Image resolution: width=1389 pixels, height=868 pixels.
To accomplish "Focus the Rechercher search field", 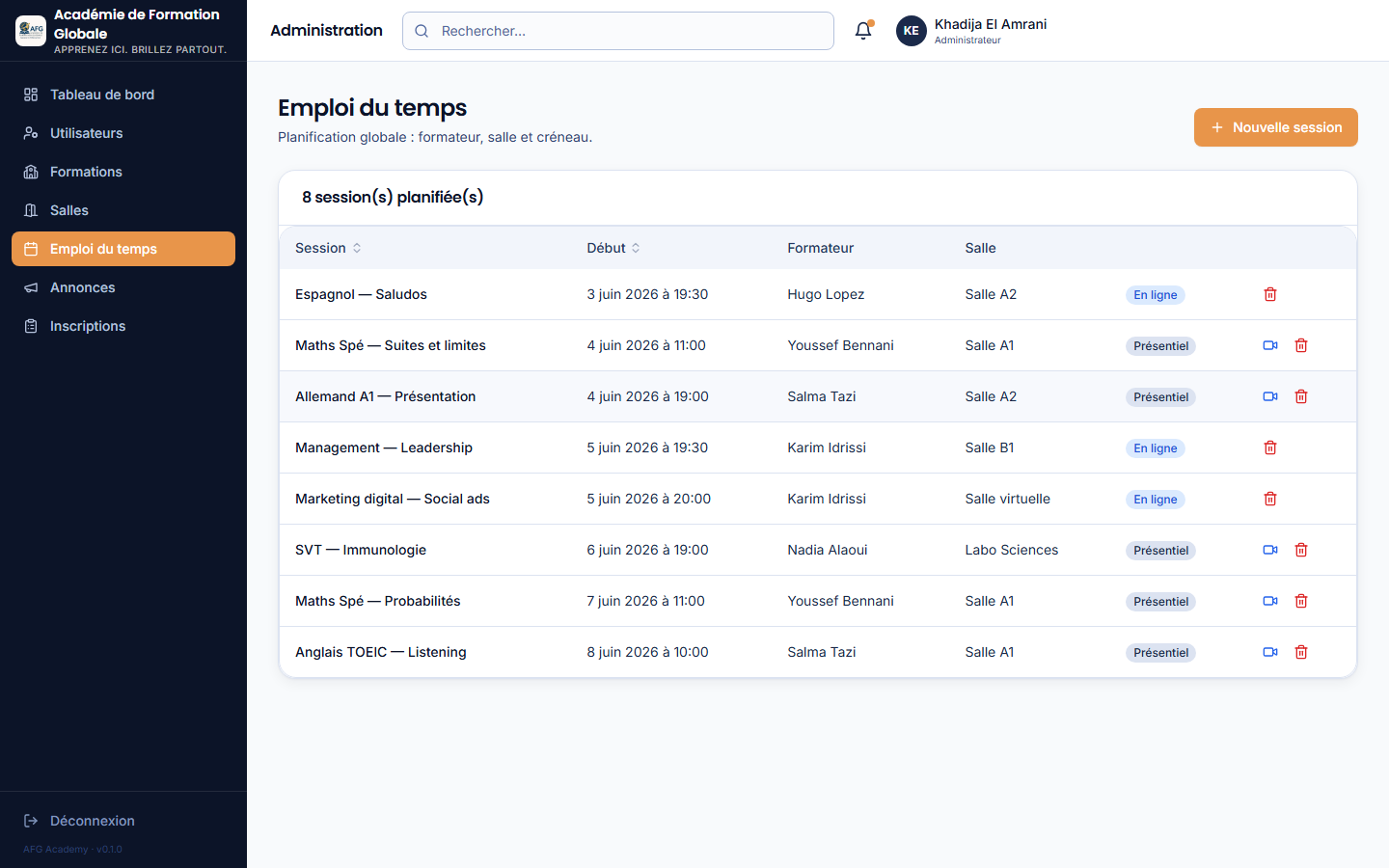I will tap(618, 31).
